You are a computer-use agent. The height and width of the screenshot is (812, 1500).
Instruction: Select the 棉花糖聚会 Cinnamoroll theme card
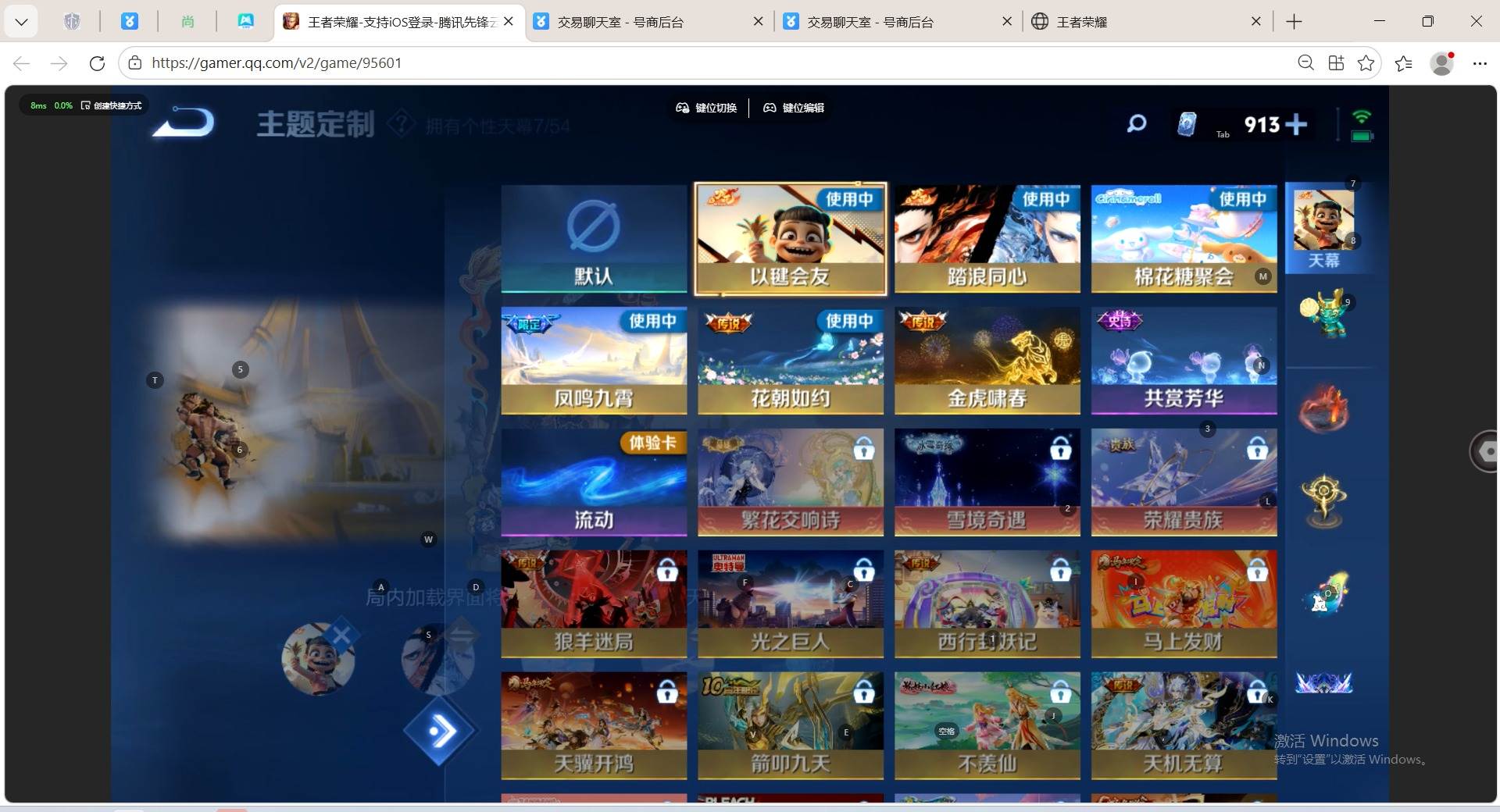[1184, 239]
